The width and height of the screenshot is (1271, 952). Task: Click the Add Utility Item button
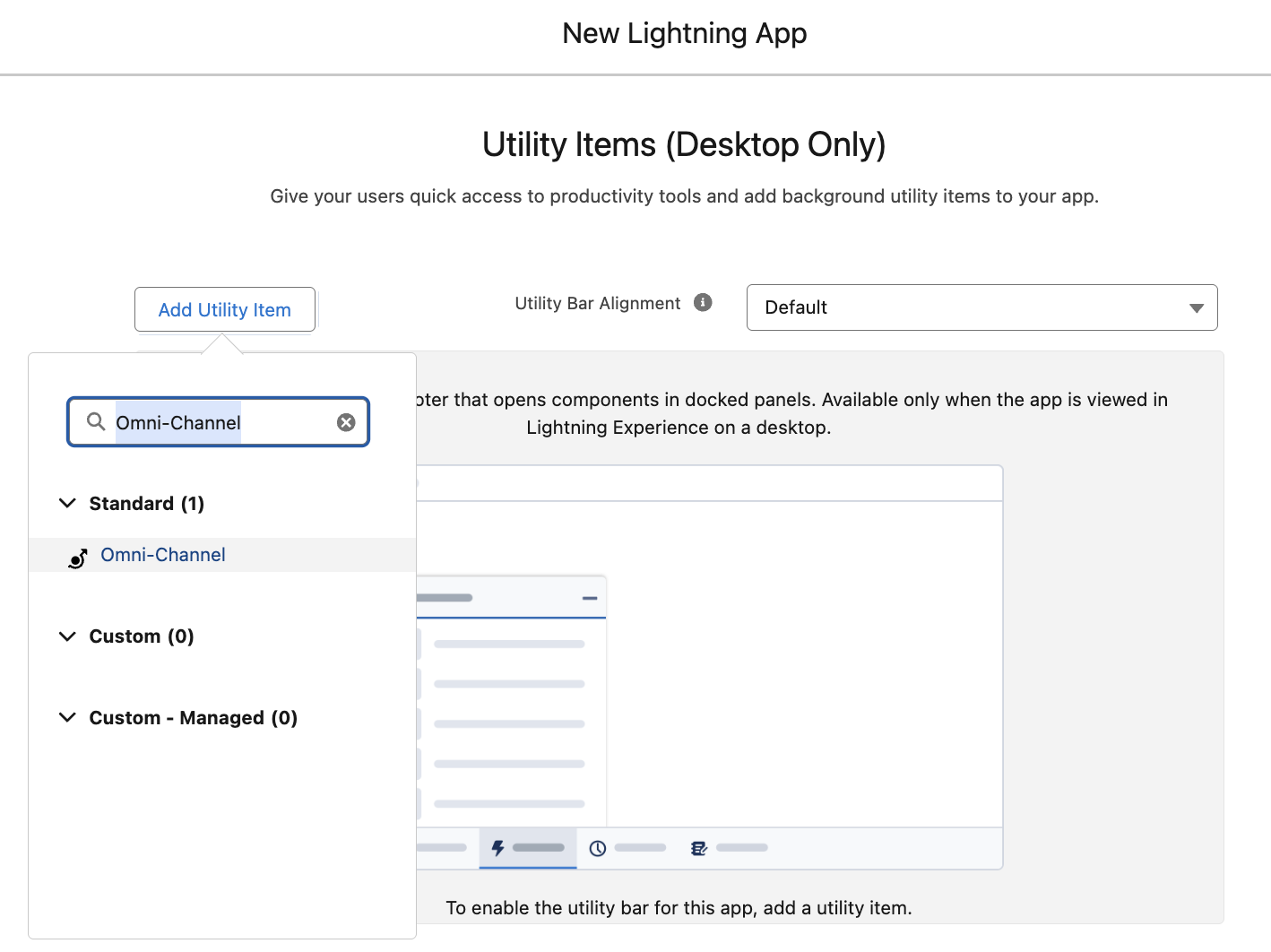point(225,309)
